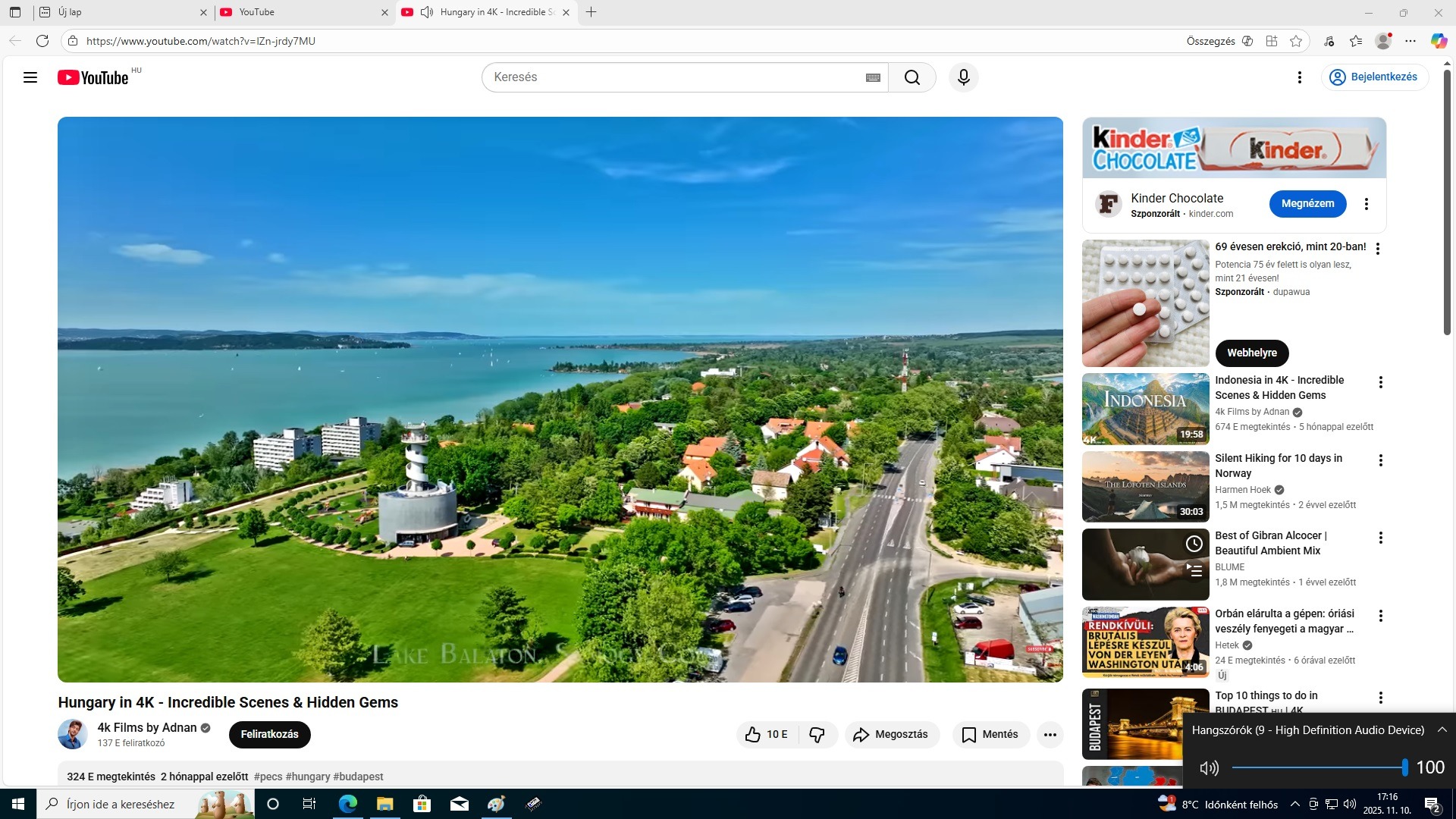Save video with the Mentés bookmark
1456x819 pixels.
click(990, 734)
